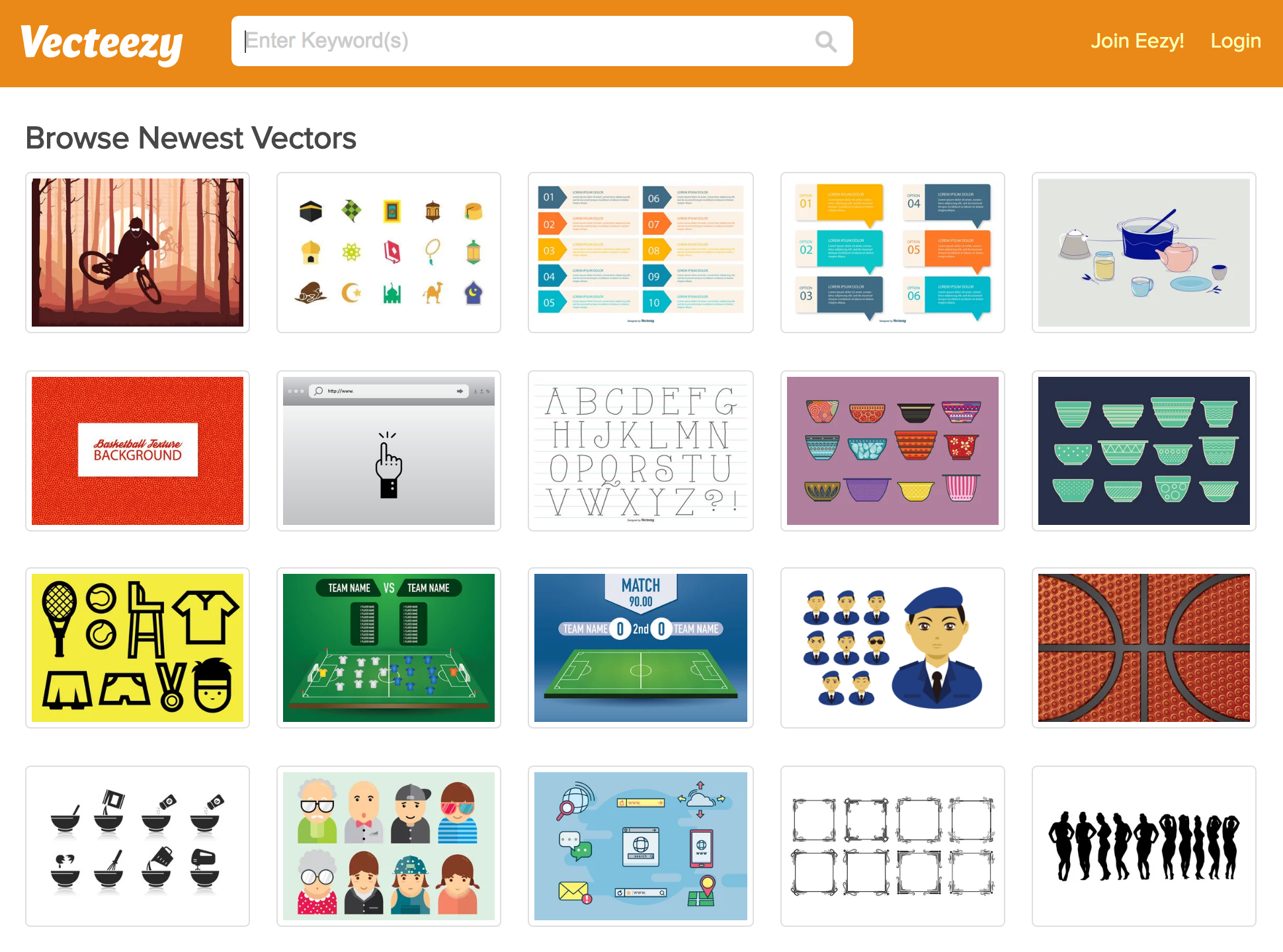Open the mixing bowl black icons thumbnail
Viewport: 1283px width, 952px height.
click(138, 846)
